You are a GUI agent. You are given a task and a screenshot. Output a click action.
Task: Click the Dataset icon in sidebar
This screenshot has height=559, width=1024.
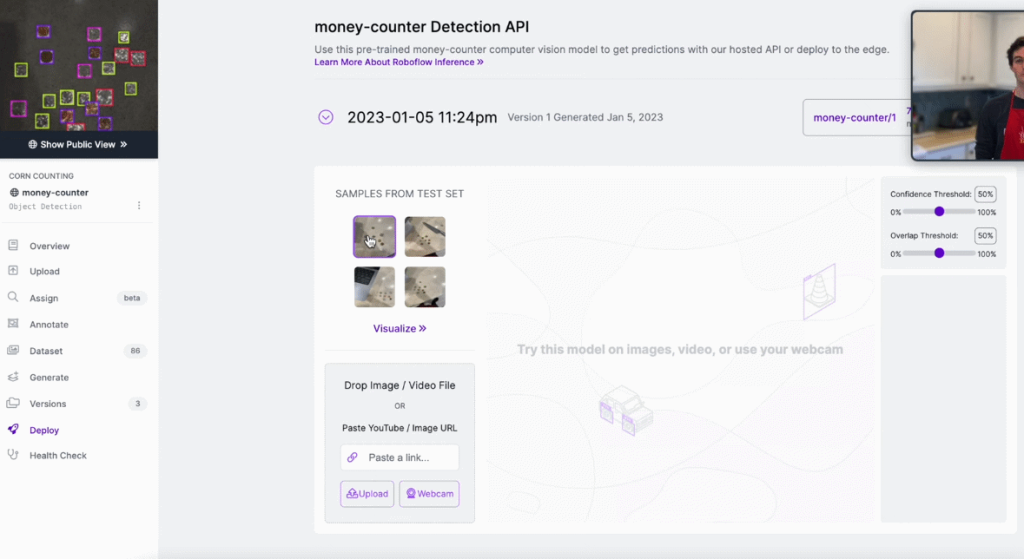tap(13, 350)
